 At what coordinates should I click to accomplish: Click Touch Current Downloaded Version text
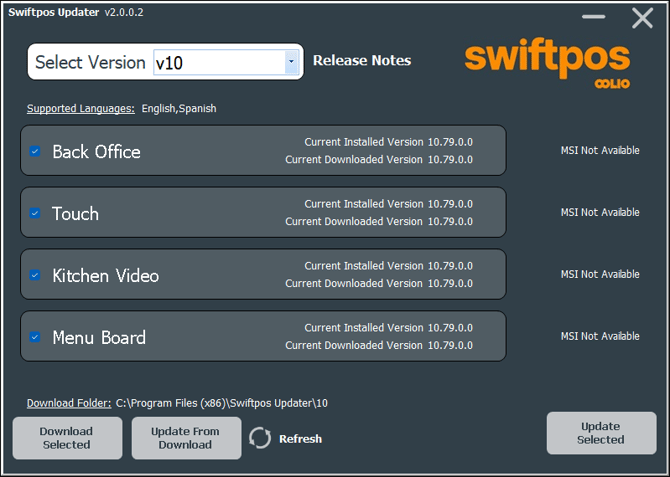pyautogui.click(x=379, y=221)
